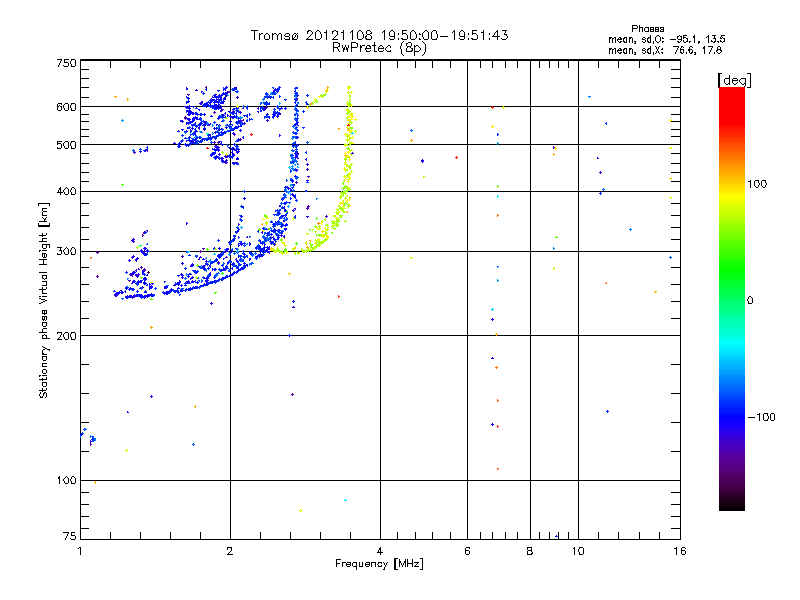The image size is (800, 600).
Task: Click the x-axis tick label '2'
Action: [230, 551]
